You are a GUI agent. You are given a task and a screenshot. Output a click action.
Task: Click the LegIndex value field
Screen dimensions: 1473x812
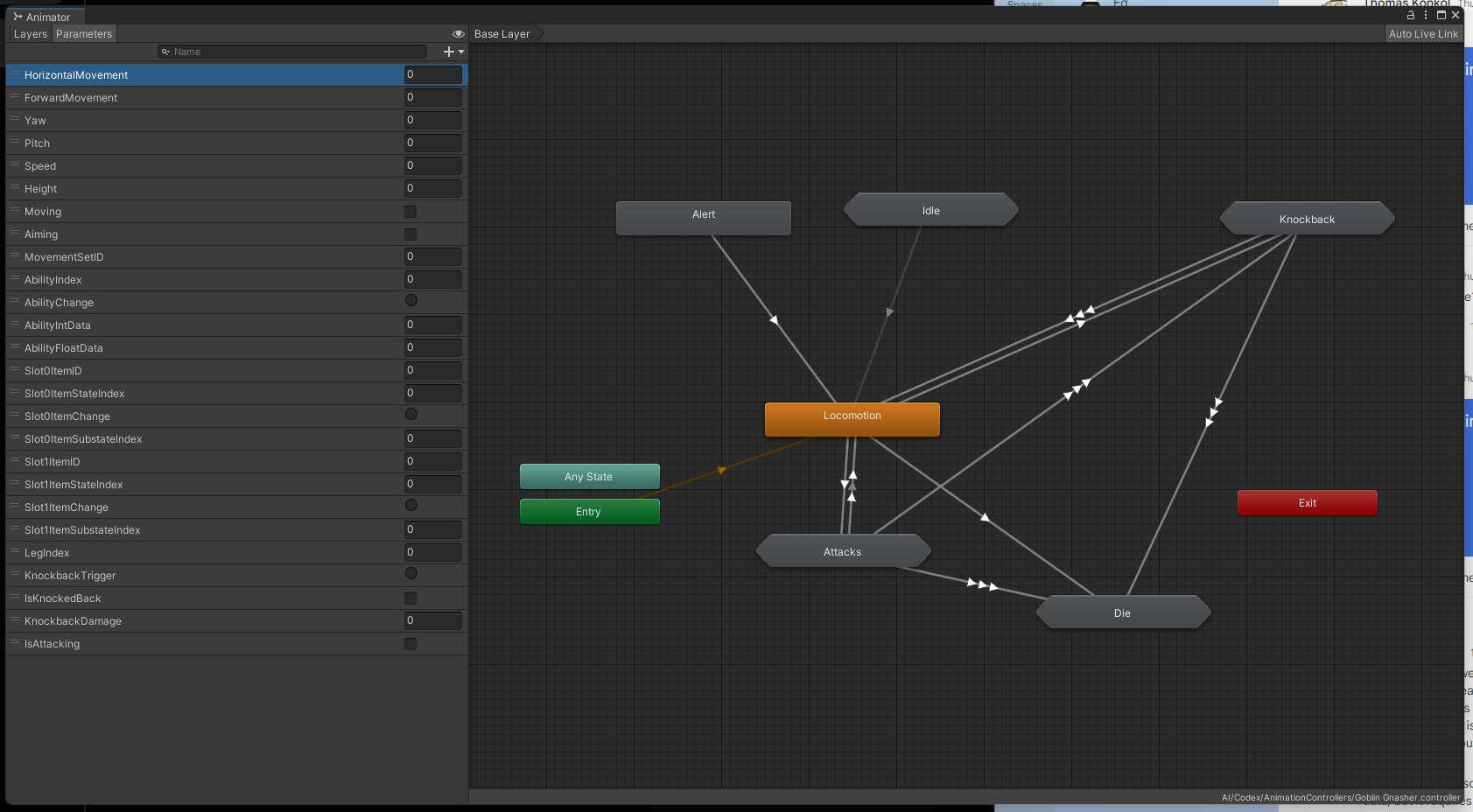coord(433,552)
